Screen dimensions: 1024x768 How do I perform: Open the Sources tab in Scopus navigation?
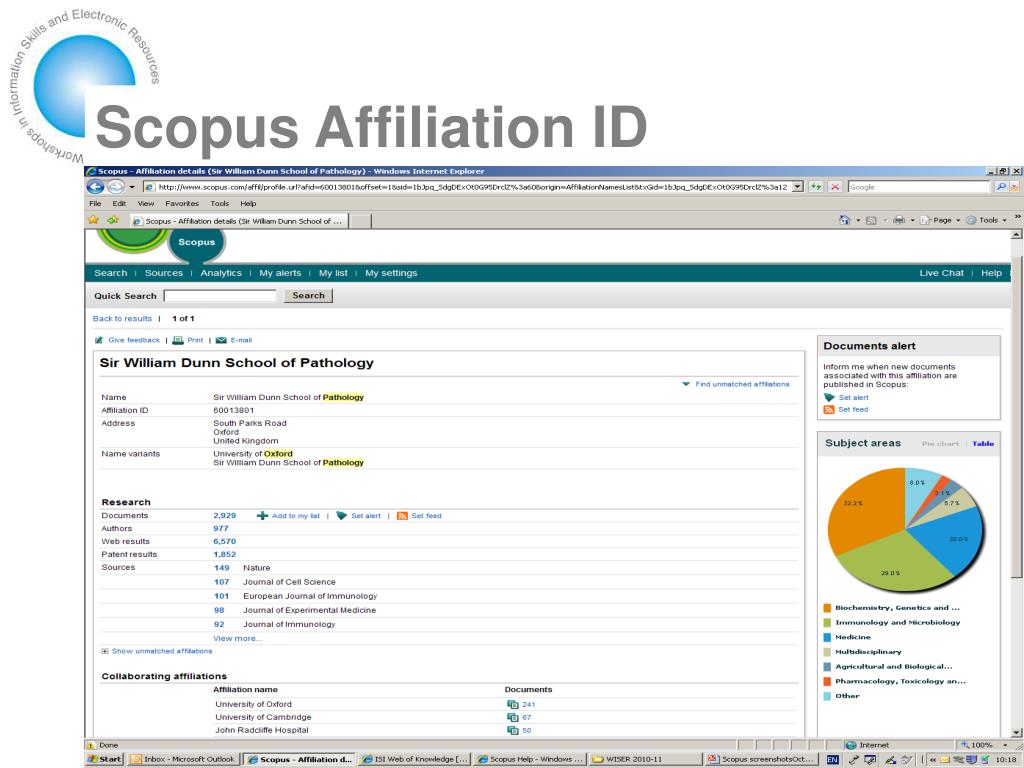coord(164,273)
